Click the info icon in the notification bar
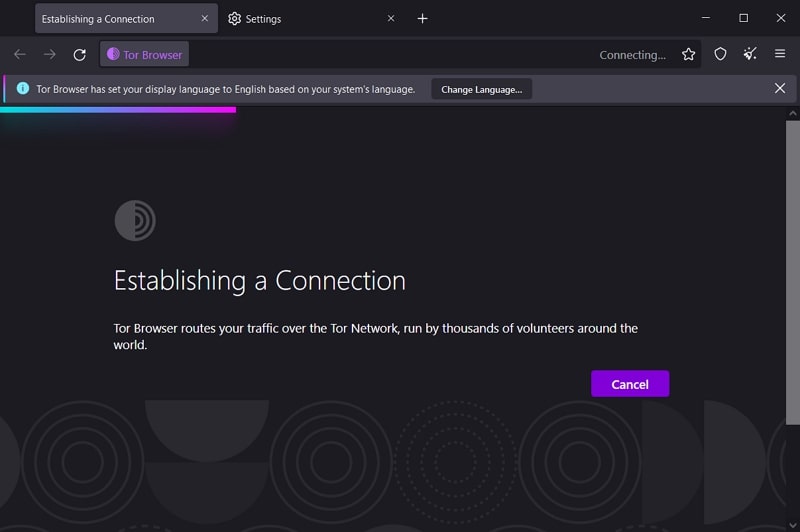Image resolution: width=800 pixels, height=532 pixels. tap(23, 89)
